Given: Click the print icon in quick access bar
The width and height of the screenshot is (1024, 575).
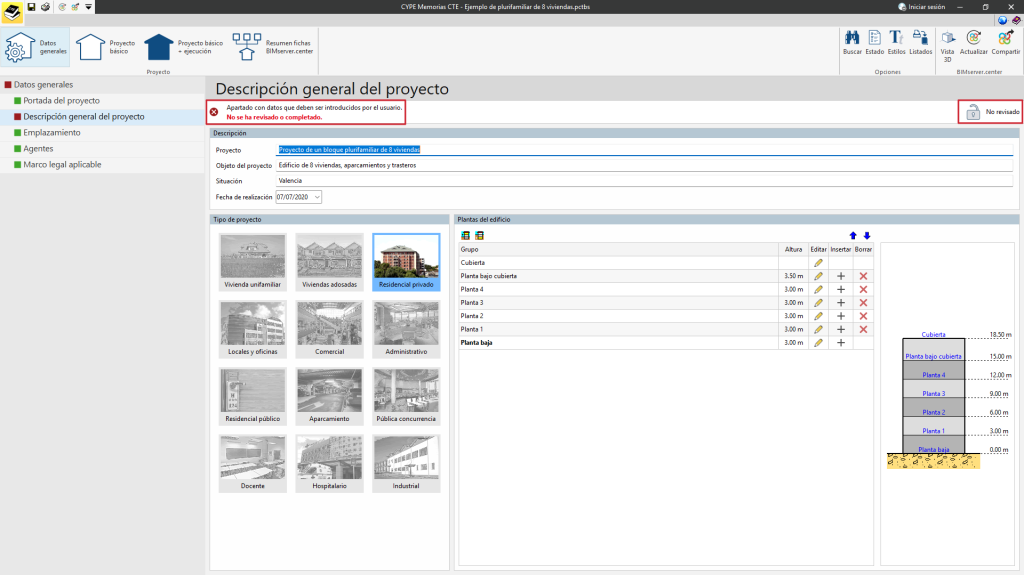Looking at the screenshot, I should coord(45,7).
